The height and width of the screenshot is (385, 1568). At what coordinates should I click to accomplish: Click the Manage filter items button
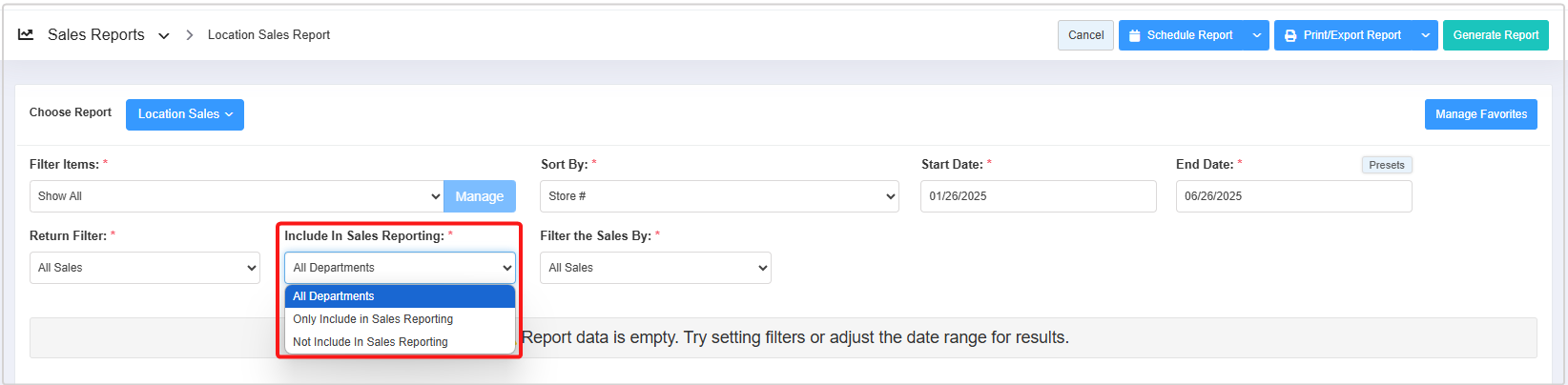tap(479, 196)
